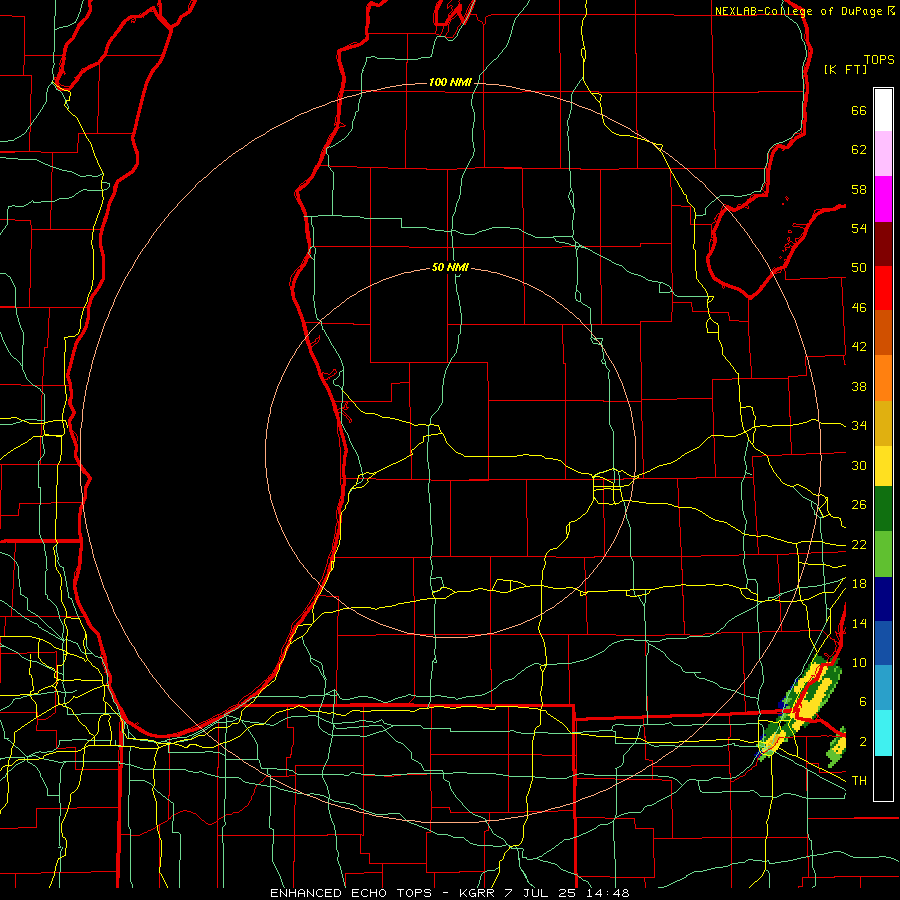The width and height of the screenshot is (900, 900).
Task: Click the 30 label on the scale
Action: [859, 465]
